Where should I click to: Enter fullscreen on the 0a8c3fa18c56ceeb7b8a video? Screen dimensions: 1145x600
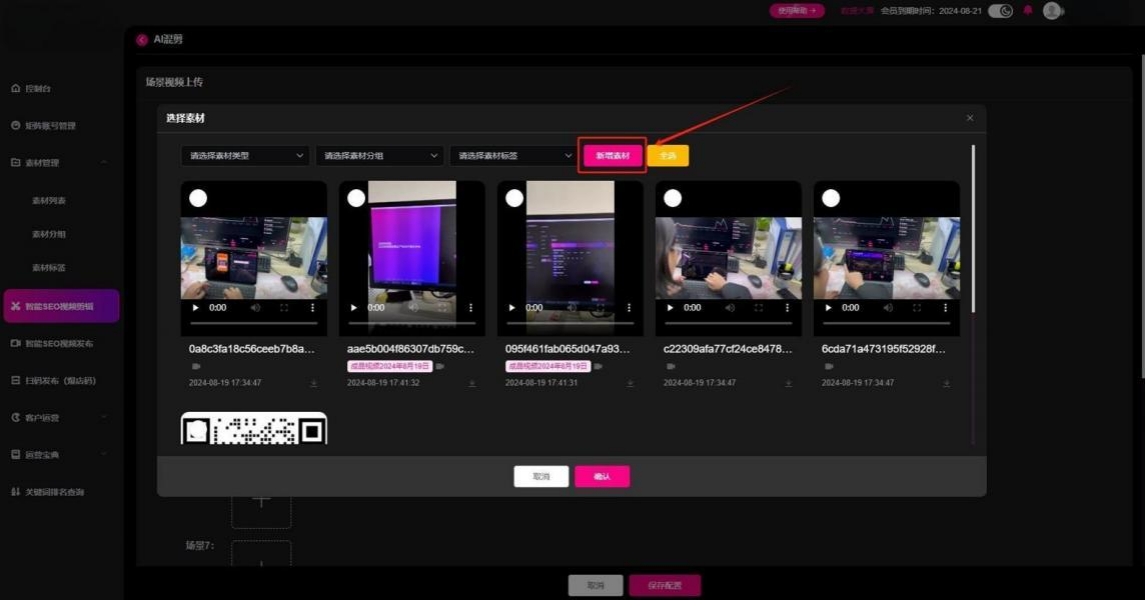coord(284,308)
